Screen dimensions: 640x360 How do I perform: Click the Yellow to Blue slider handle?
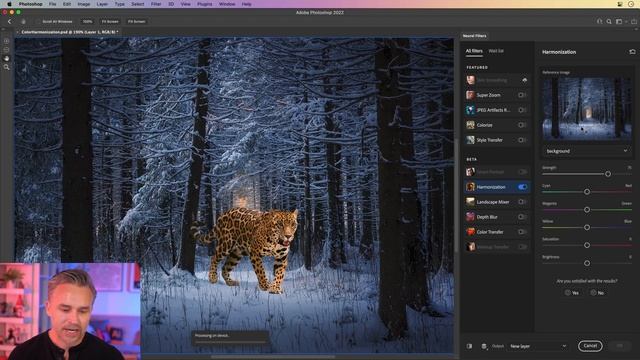[x=587, y=227]
